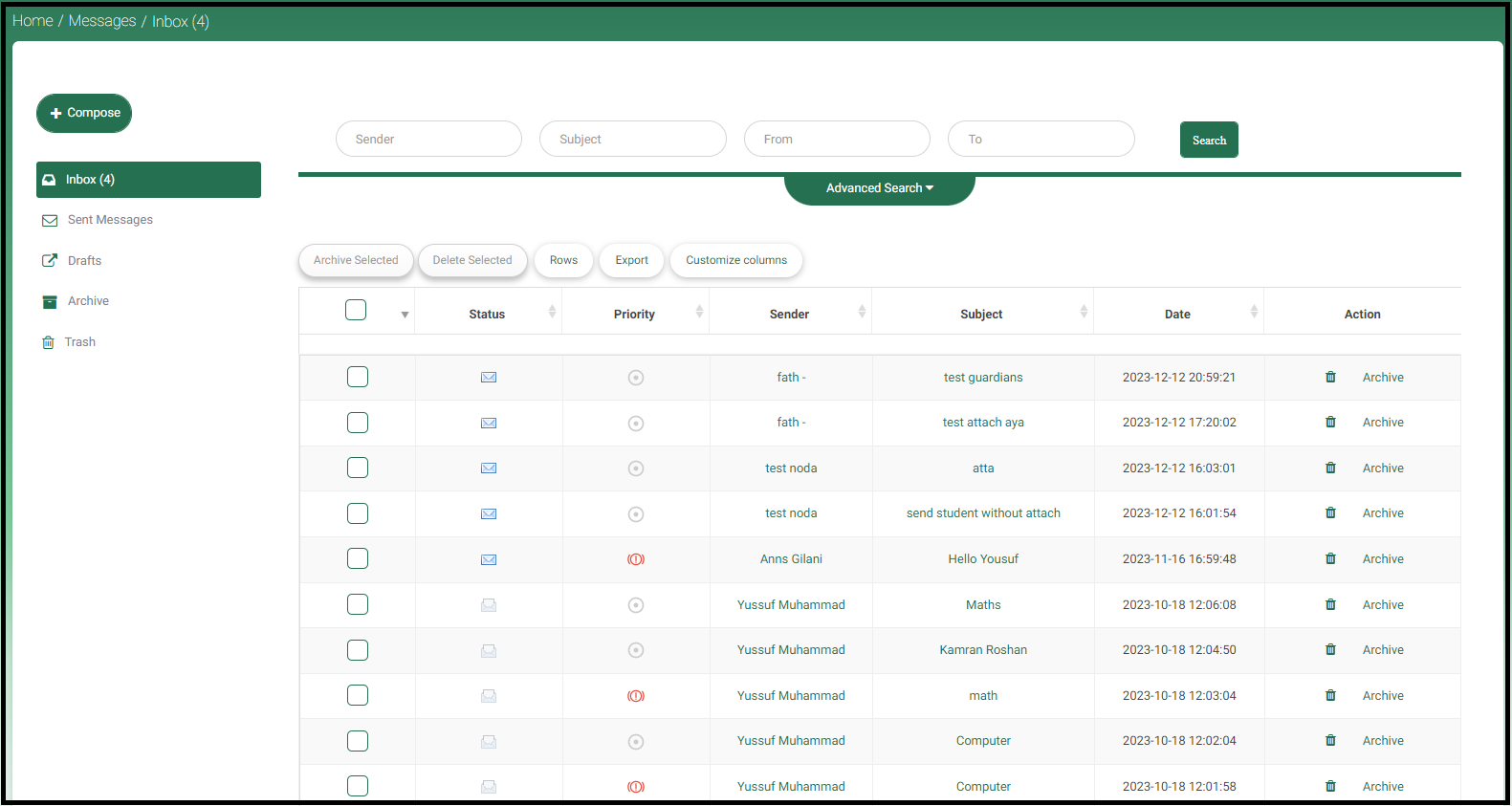This screenshot has height=806, width=1512.
Task: Click status envelope icon for 'Hello Yousuf'
Action: point(489,559)
